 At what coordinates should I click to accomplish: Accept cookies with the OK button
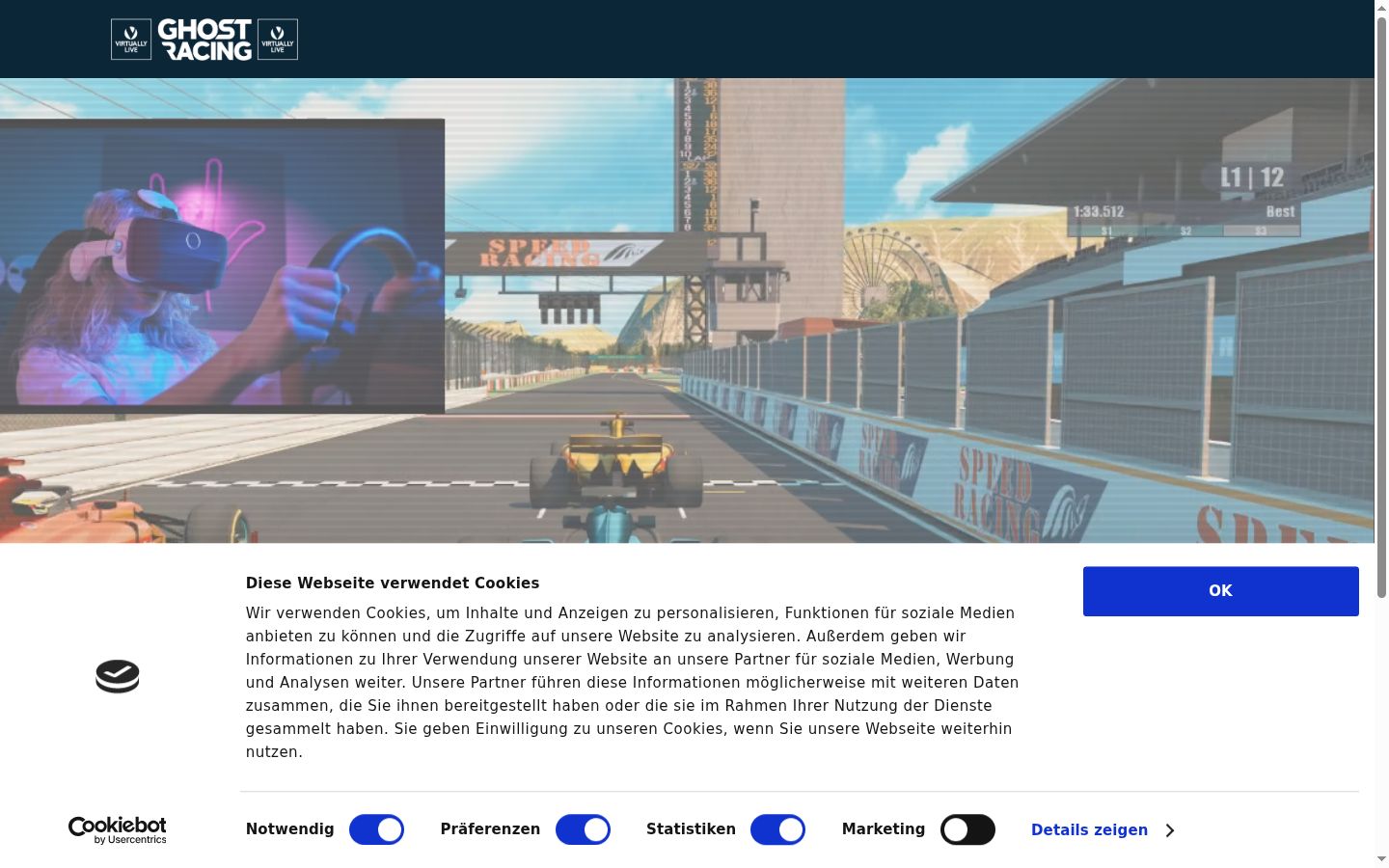(x=1221, y=591)
